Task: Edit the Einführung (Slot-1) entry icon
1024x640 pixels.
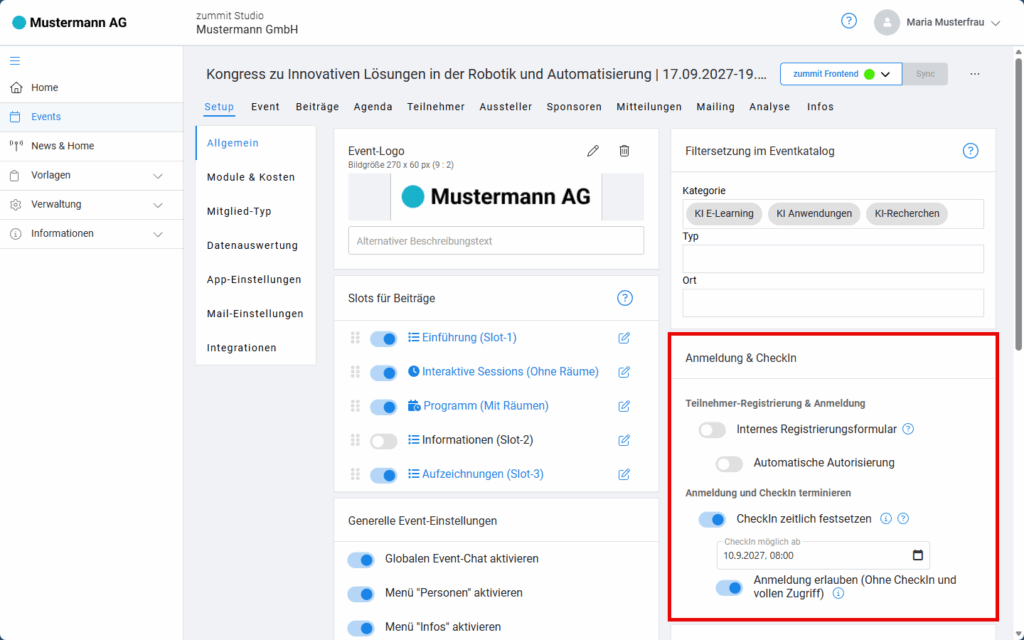Action: pyautogui.click(x=624, y=338)
